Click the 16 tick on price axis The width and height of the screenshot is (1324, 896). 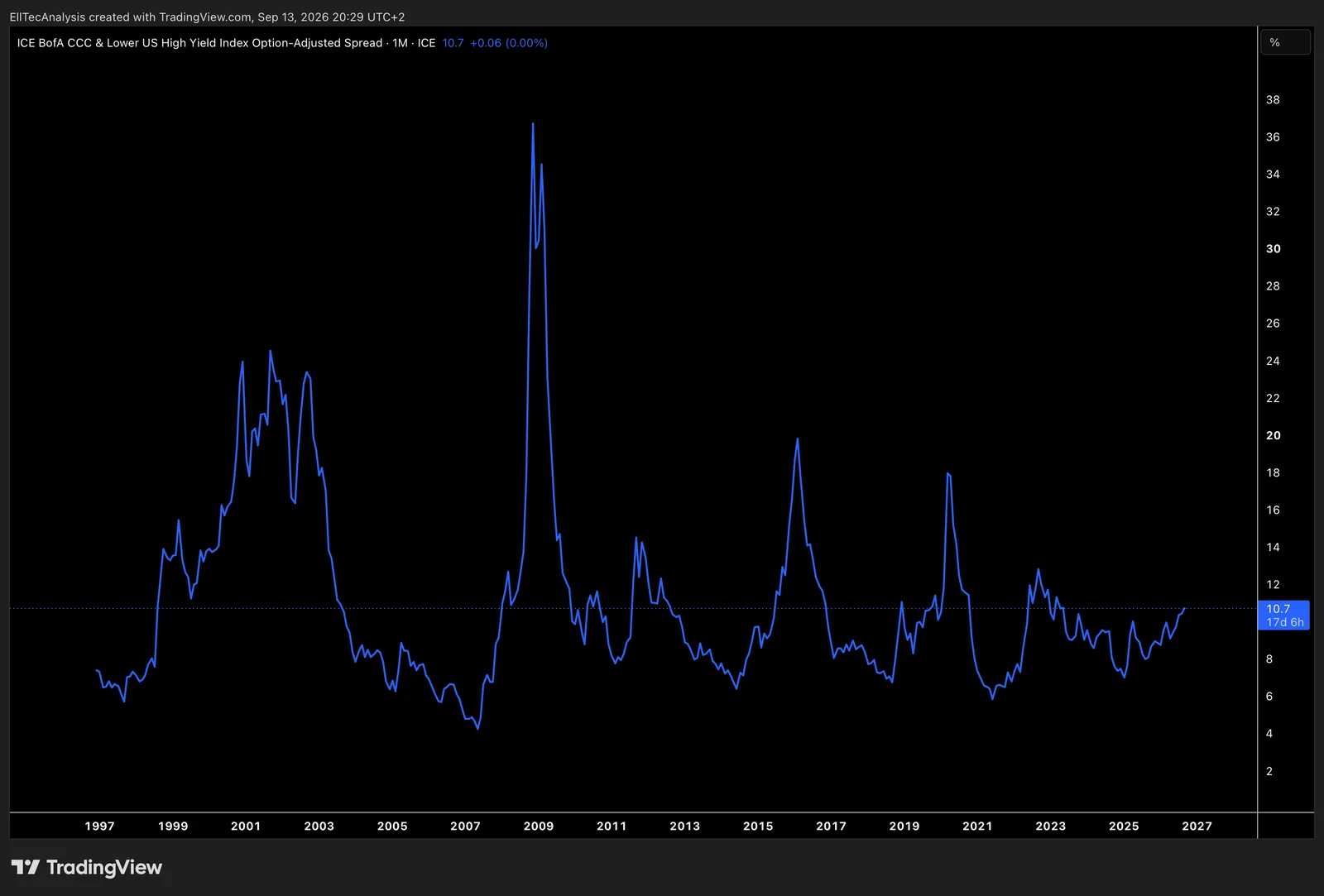tap(1273, 510)
